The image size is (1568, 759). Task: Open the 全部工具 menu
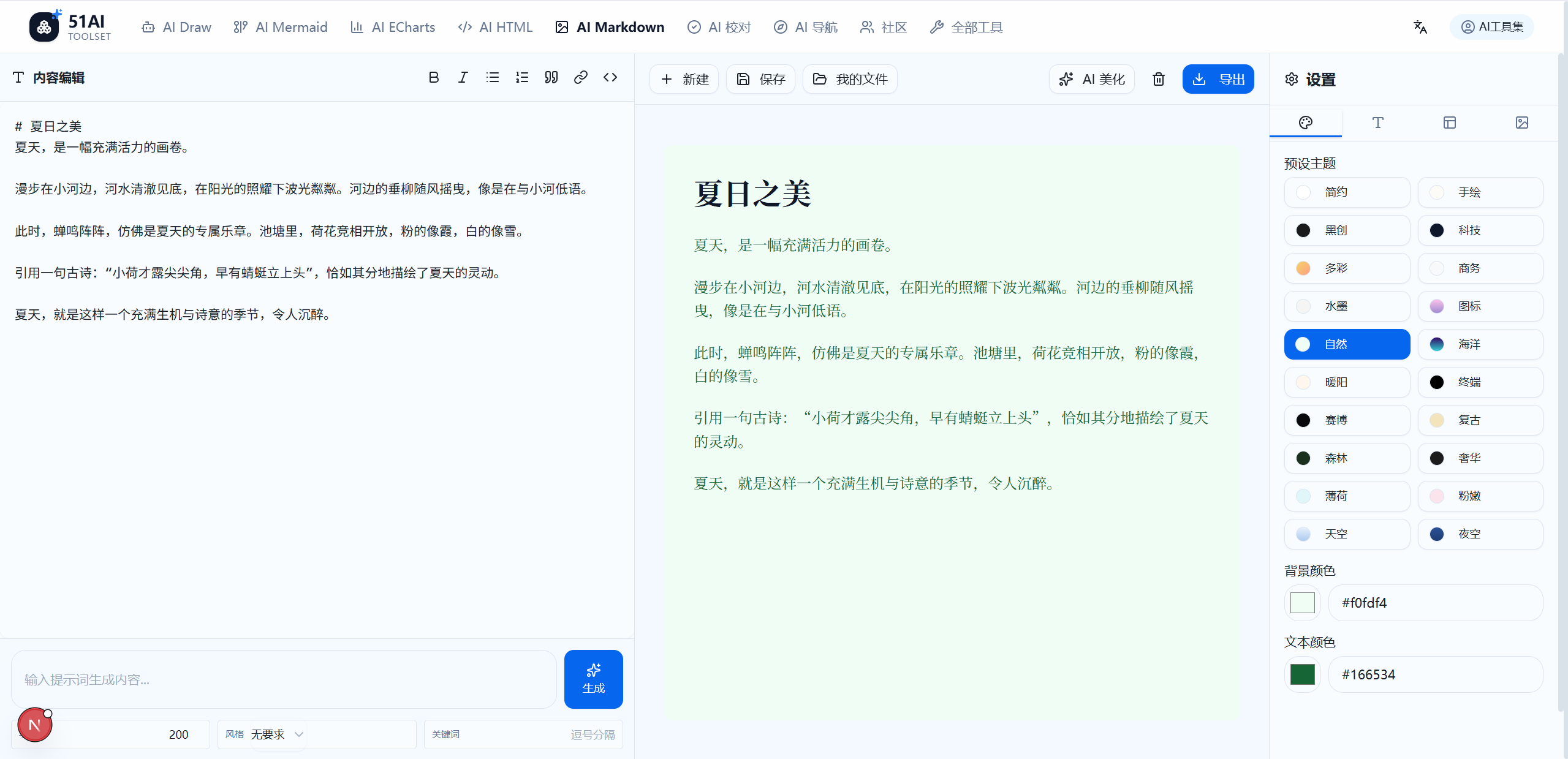[966, 27]
